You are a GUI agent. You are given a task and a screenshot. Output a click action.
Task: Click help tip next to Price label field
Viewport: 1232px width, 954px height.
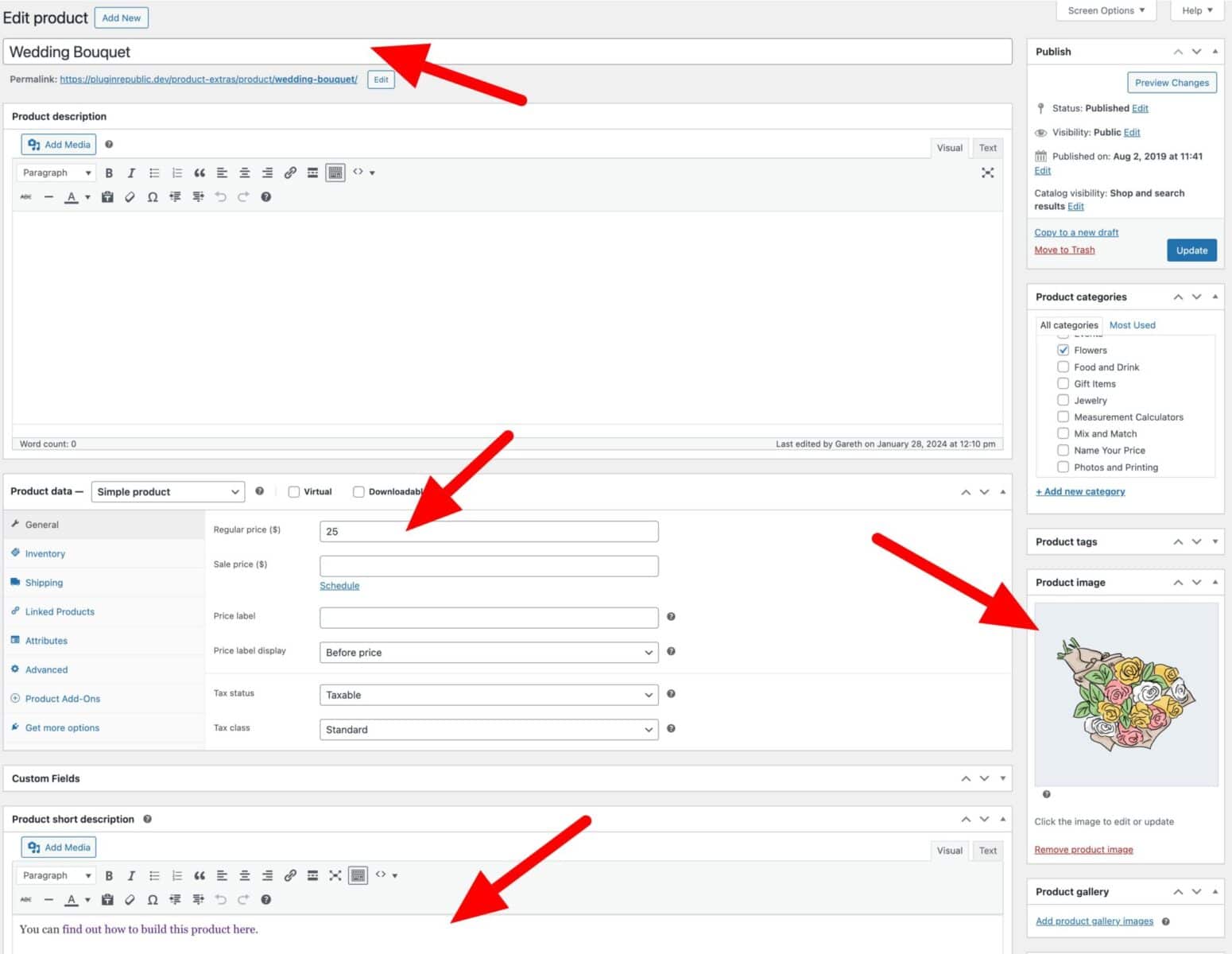tap(671, 617)
